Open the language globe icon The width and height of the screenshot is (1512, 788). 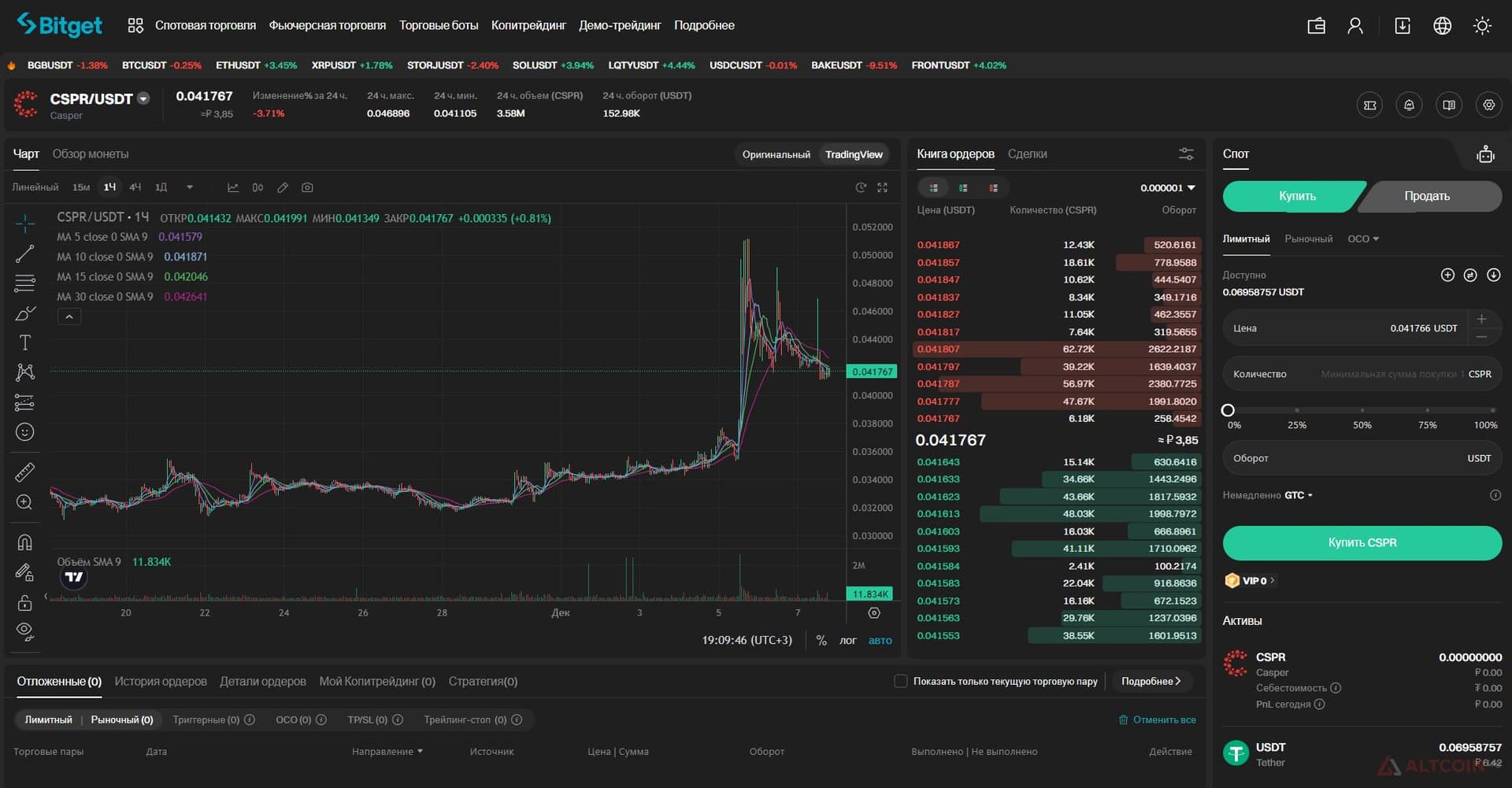[1442, 26]
